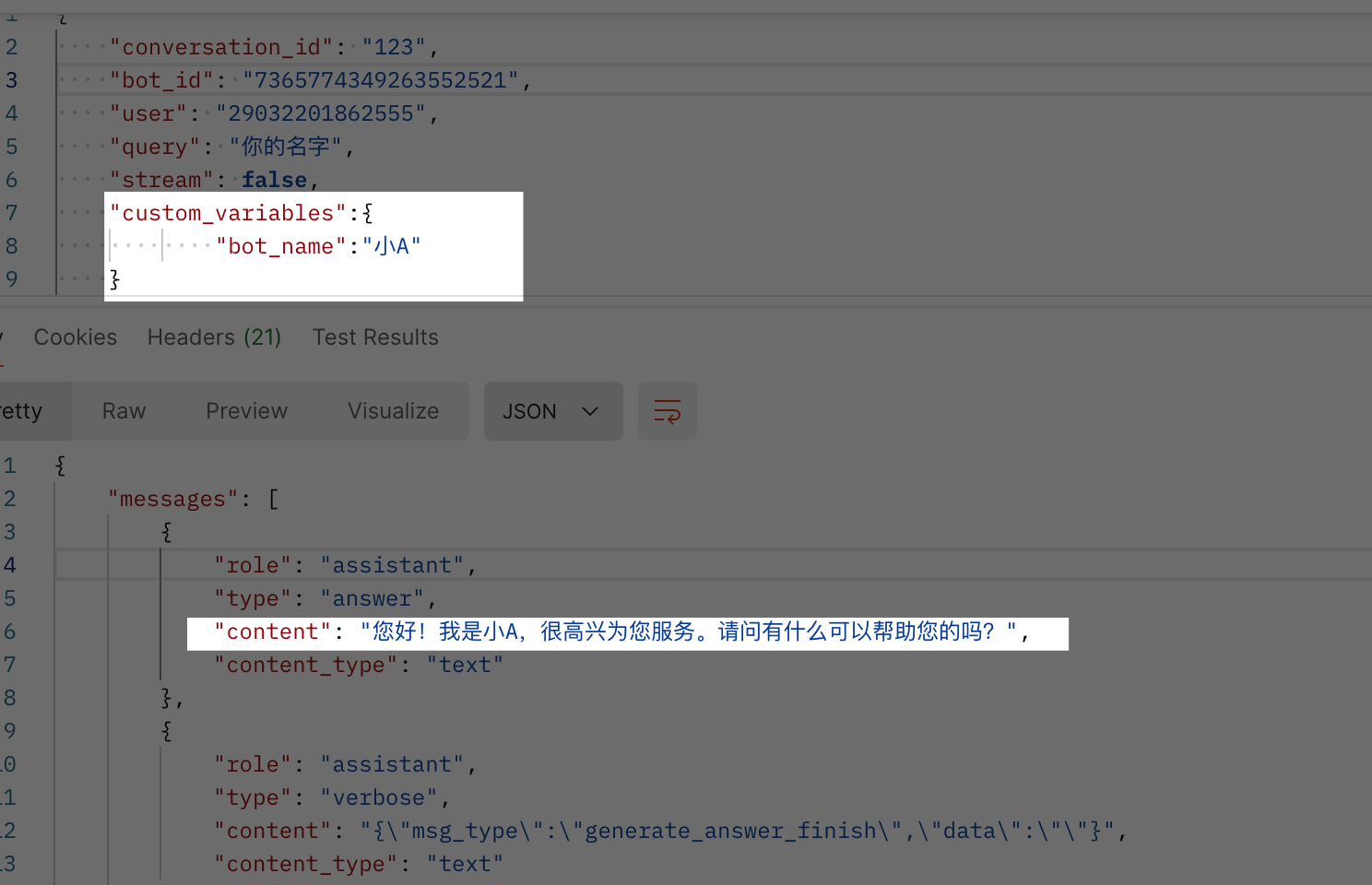This screenshot has height=885, width=1372.
Task: Open the Headers (21) response tab
Action: click(214, 337)
